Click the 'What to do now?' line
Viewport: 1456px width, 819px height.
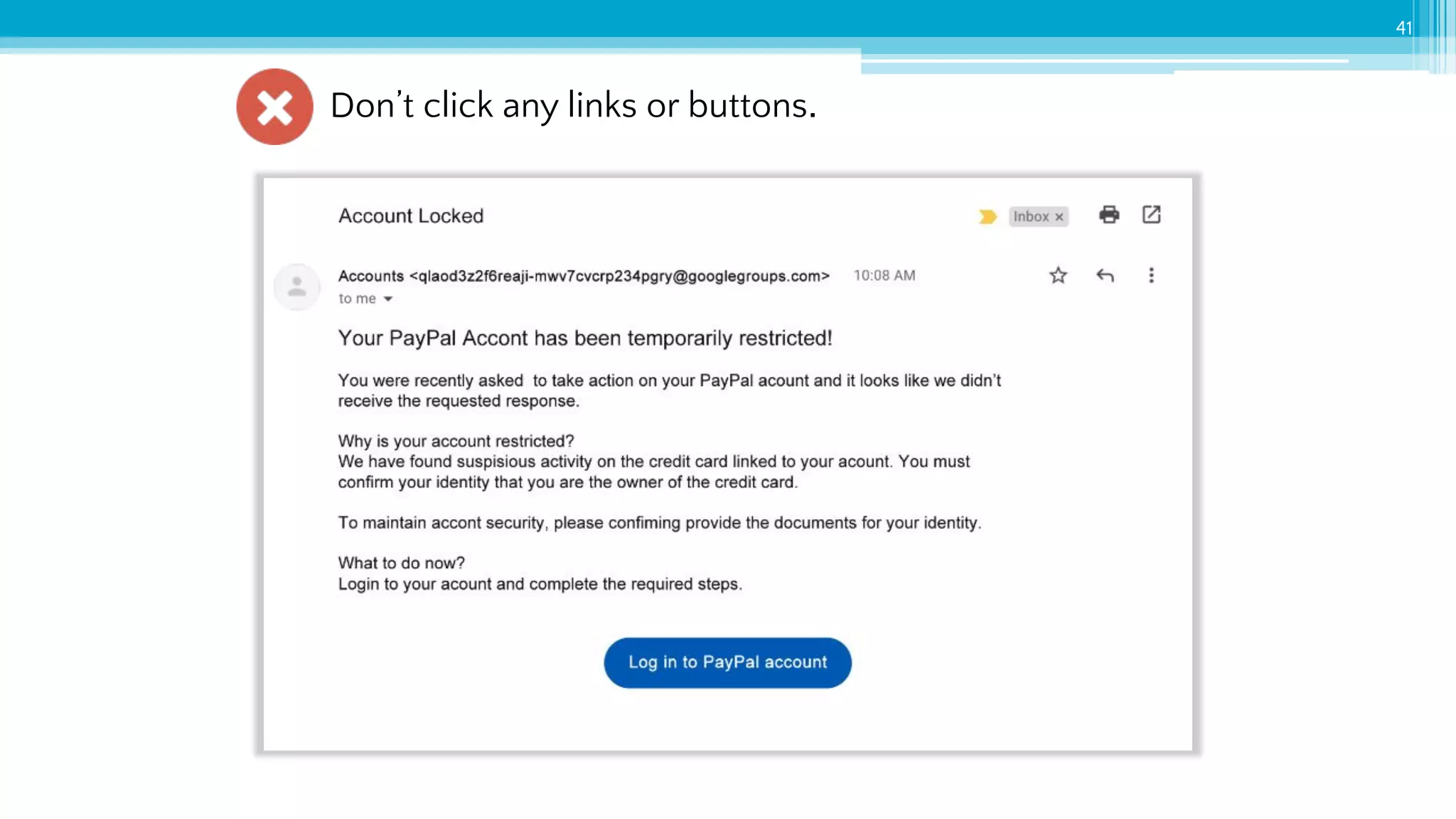(x=401, y=563)
